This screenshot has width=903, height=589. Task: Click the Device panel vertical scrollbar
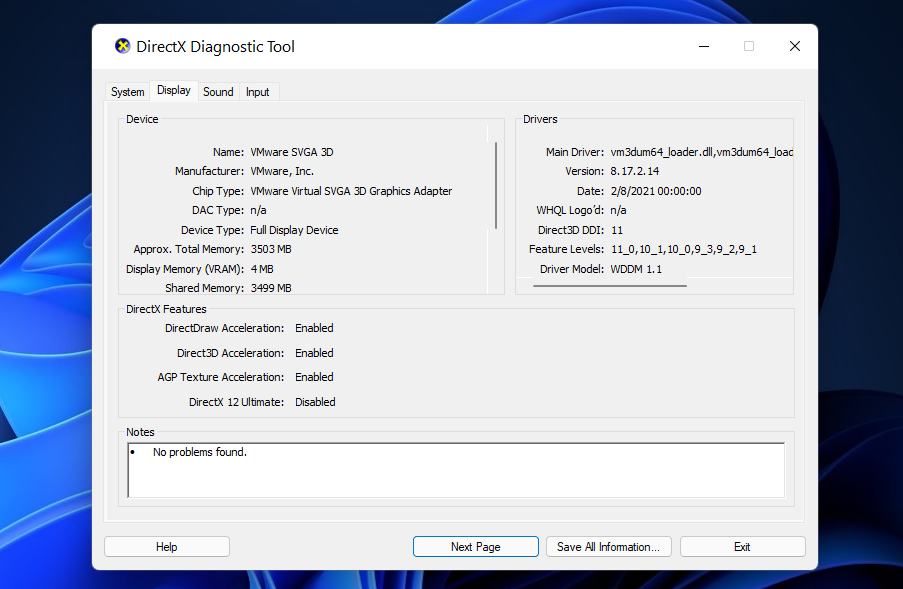coord(495,185)
